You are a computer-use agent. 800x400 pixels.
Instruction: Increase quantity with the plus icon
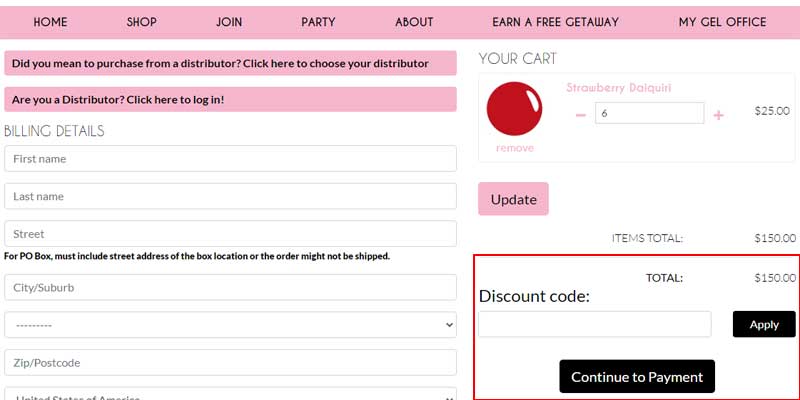pyautogui.click(x=718, y=115)
